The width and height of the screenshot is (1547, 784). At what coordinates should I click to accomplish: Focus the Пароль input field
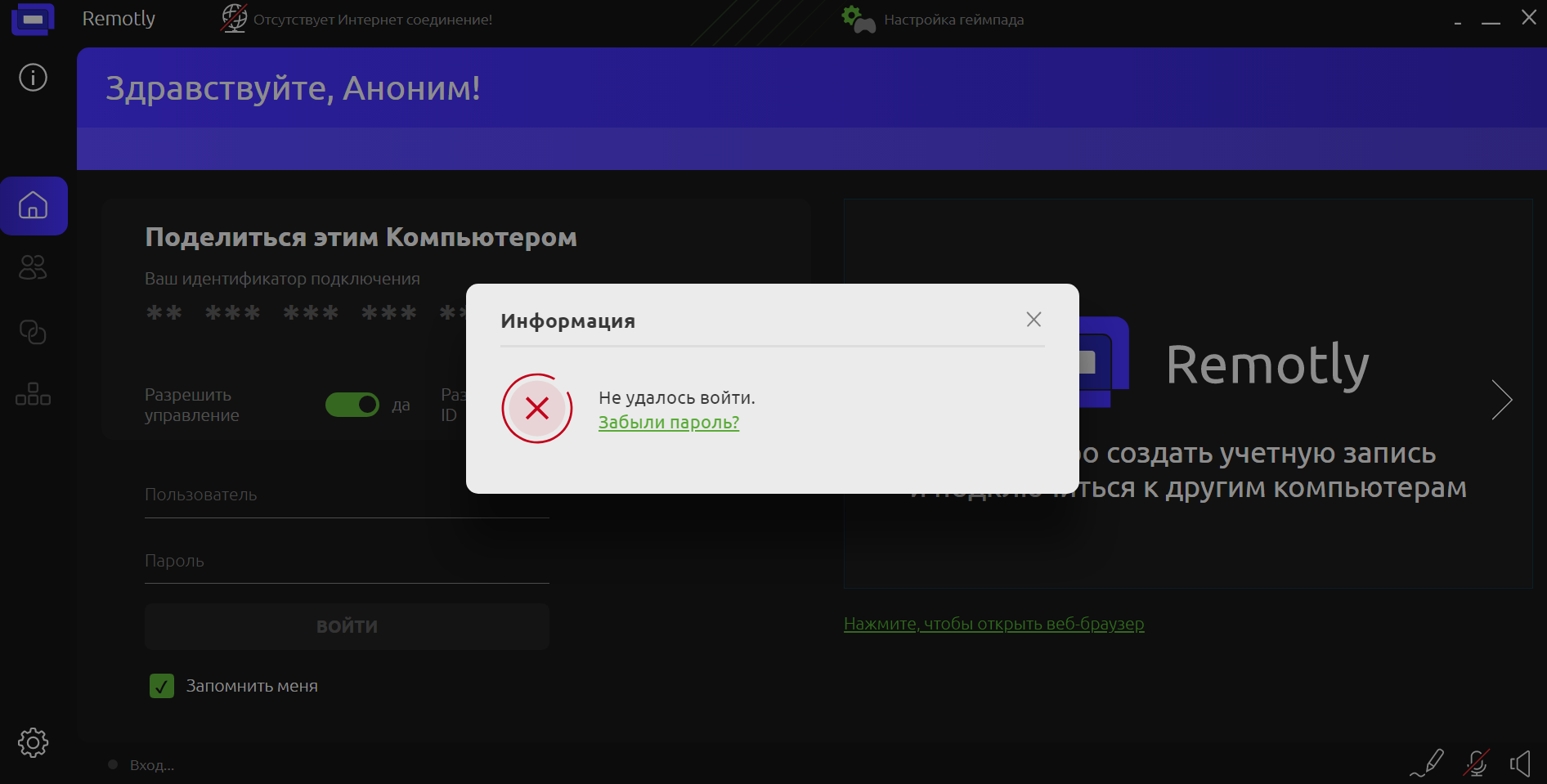pos(347,562)
